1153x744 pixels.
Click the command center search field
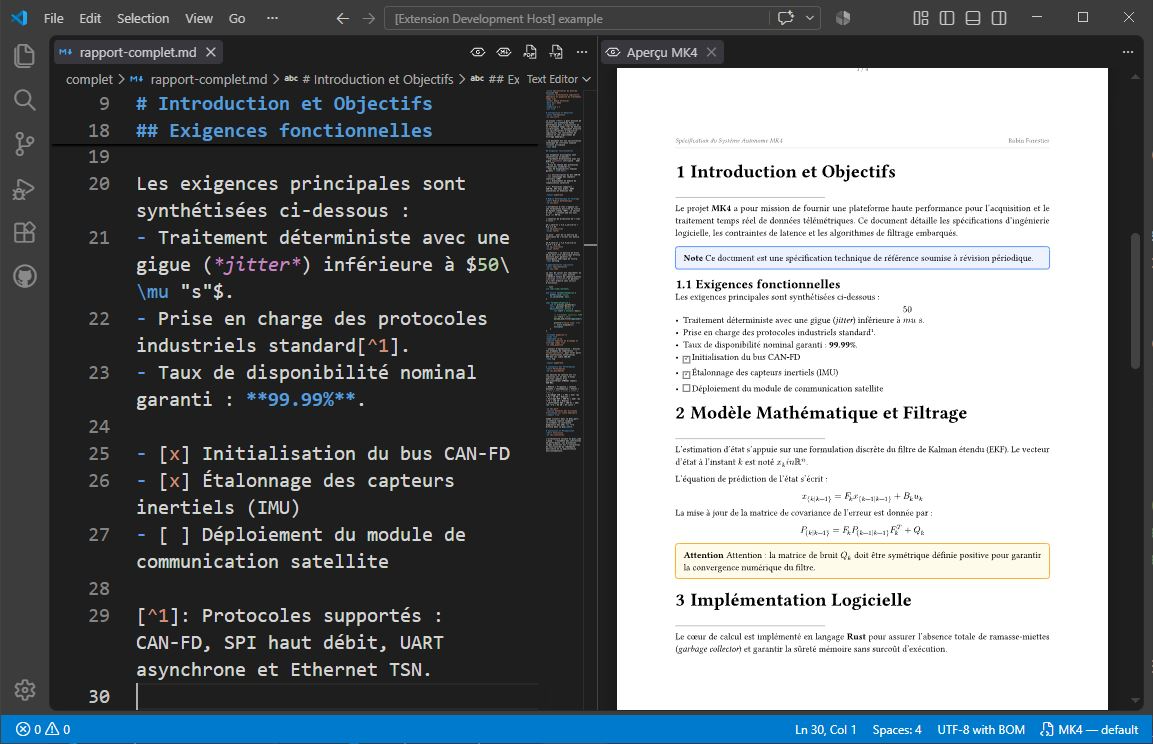[577, 18]
